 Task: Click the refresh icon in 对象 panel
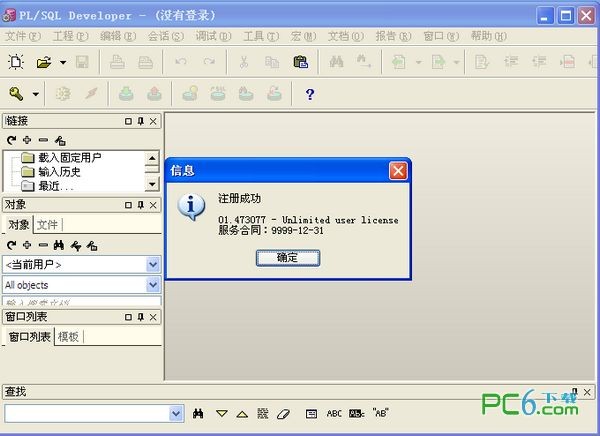pos(11,245)
